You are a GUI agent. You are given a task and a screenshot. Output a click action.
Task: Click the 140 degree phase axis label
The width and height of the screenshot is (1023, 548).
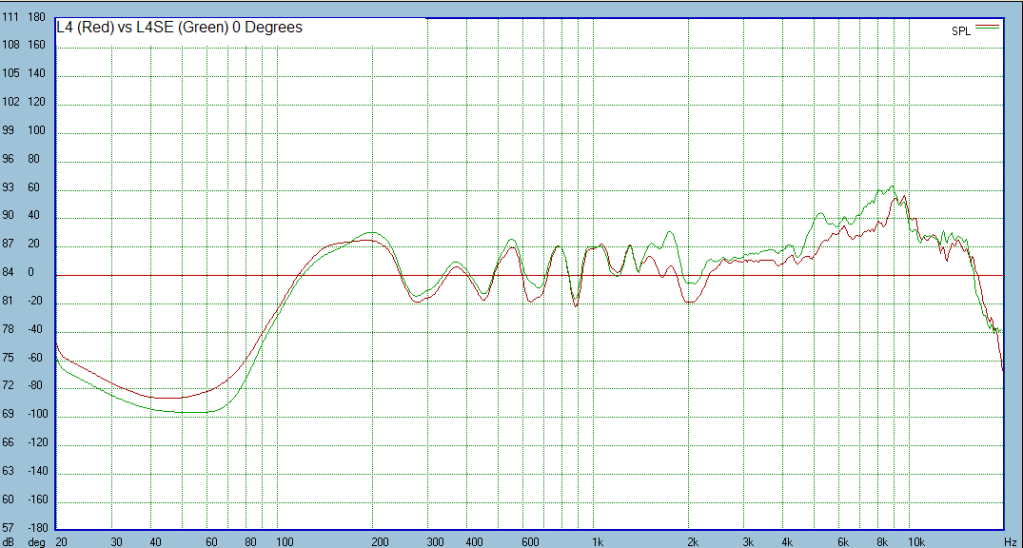(x=37, y=75)
